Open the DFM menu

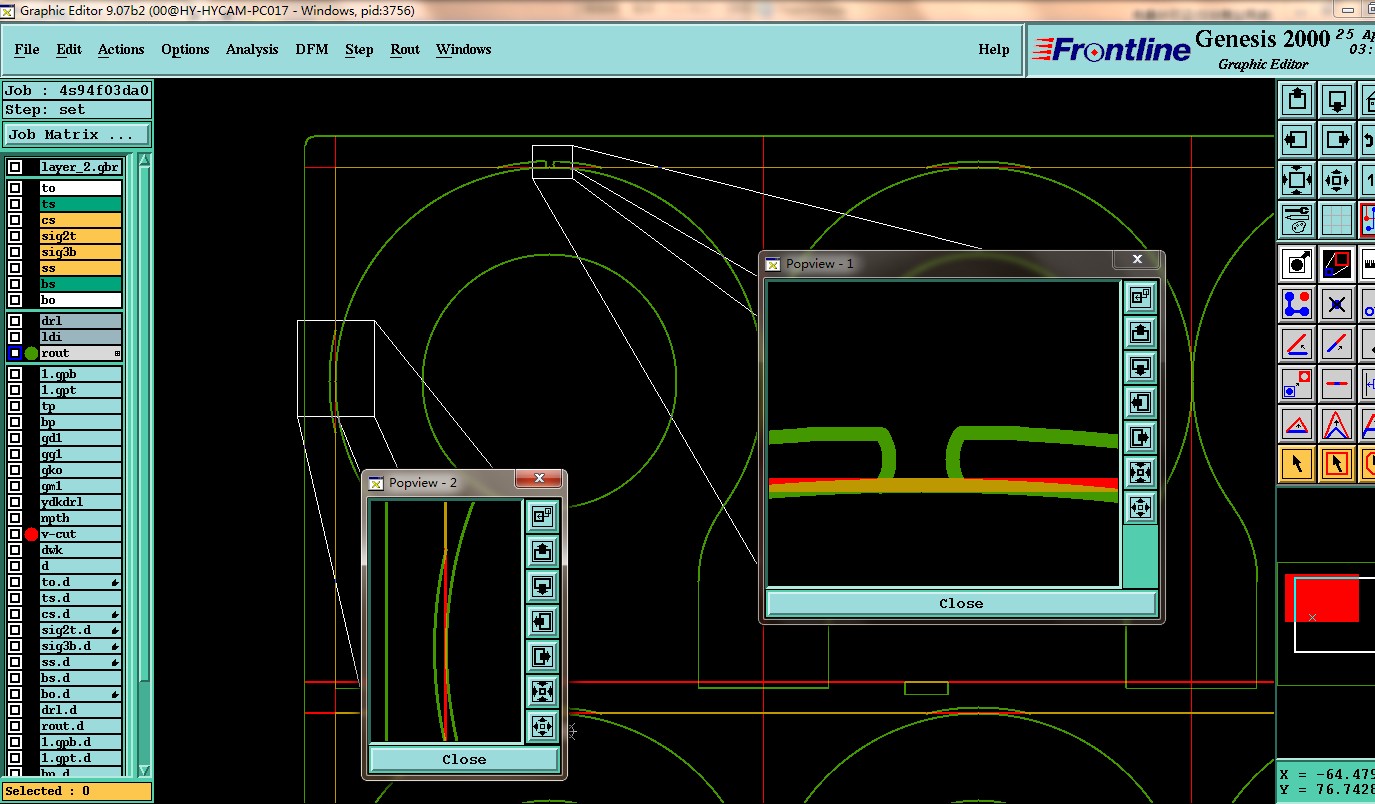coord(311,49)
